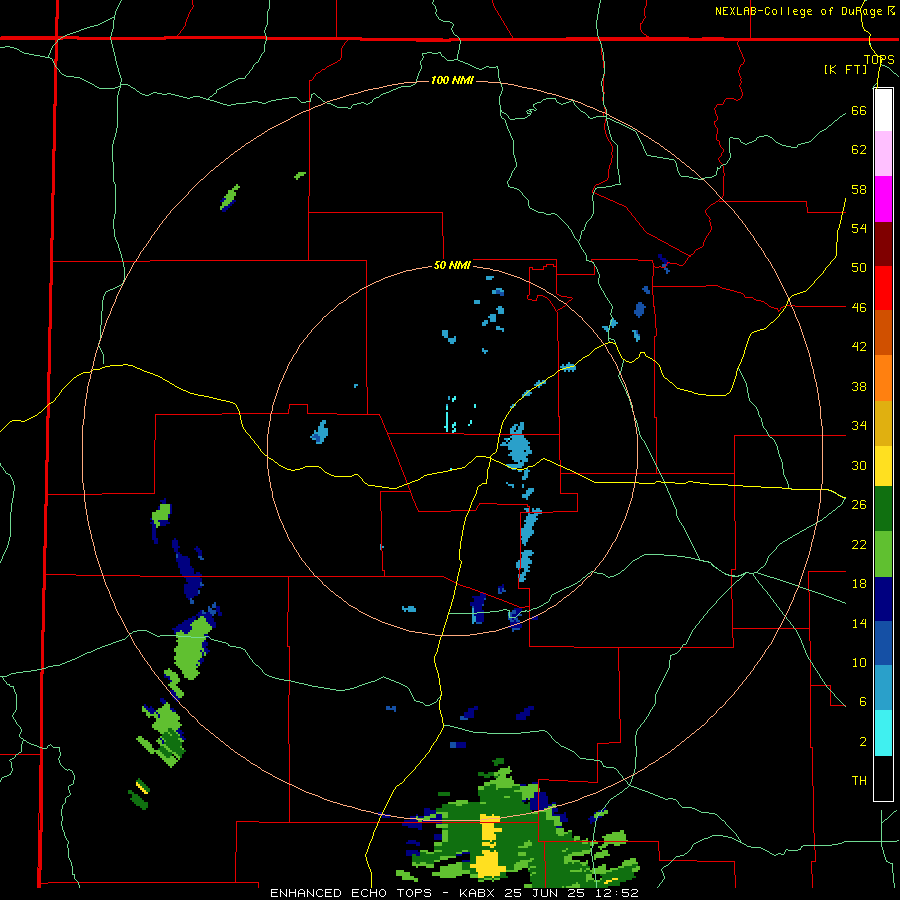Screen dimensions: 900x900
Task: Click the '100 NMI' range ring label
Action: pyautogui.click(x=452, y=80)
